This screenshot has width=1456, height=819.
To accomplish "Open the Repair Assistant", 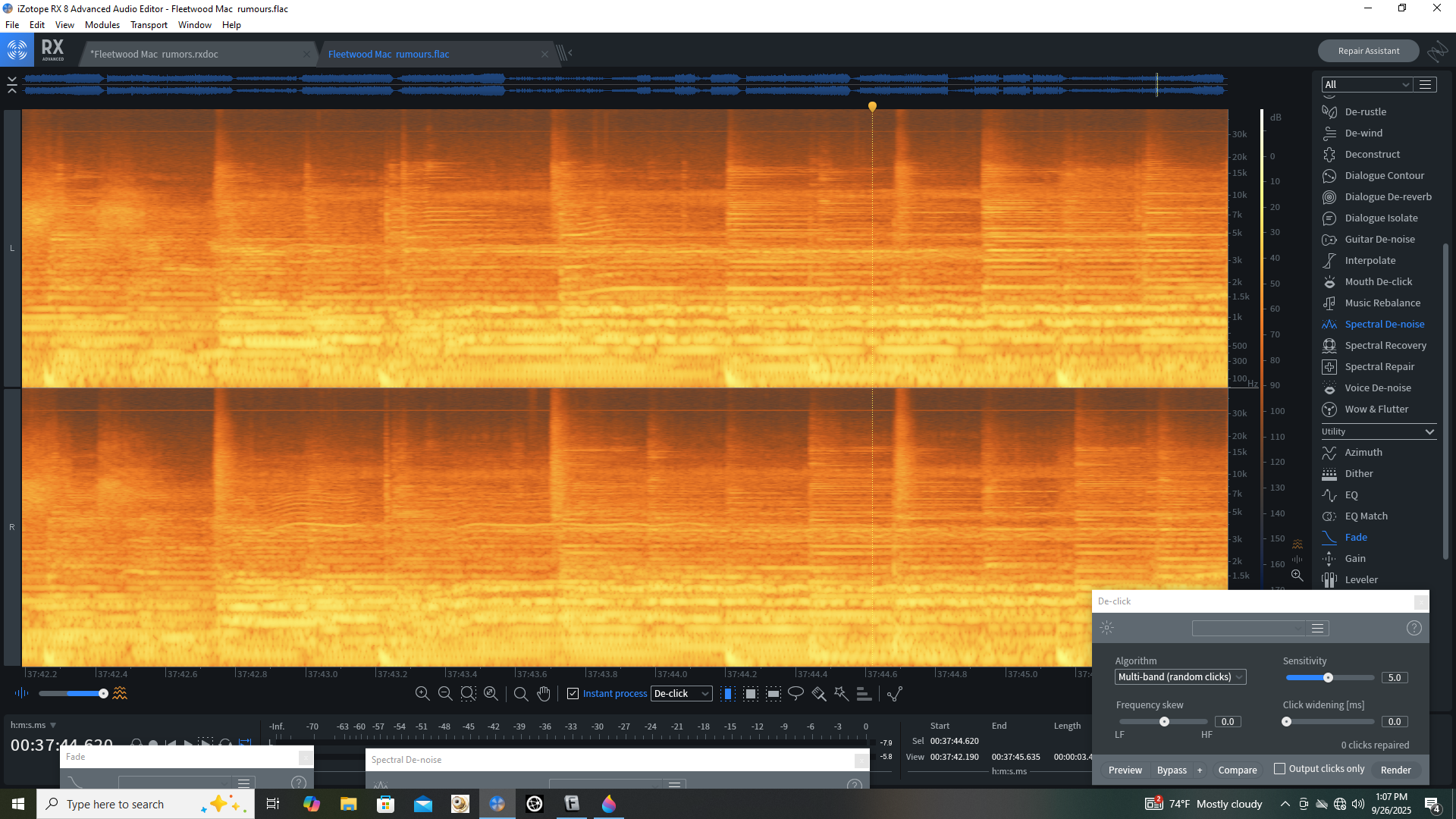I will (x=1368, y=51).
